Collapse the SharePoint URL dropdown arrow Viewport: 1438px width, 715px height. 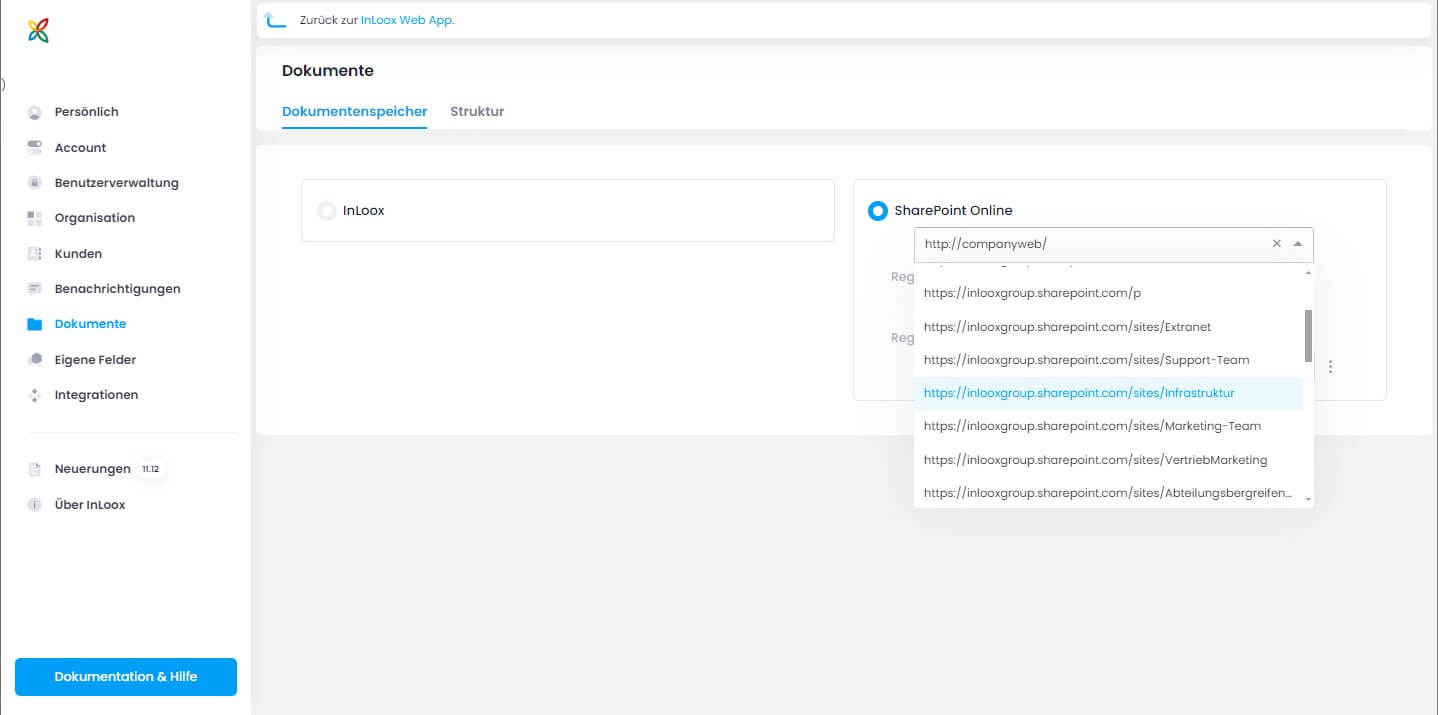[x=1298, y=243]
